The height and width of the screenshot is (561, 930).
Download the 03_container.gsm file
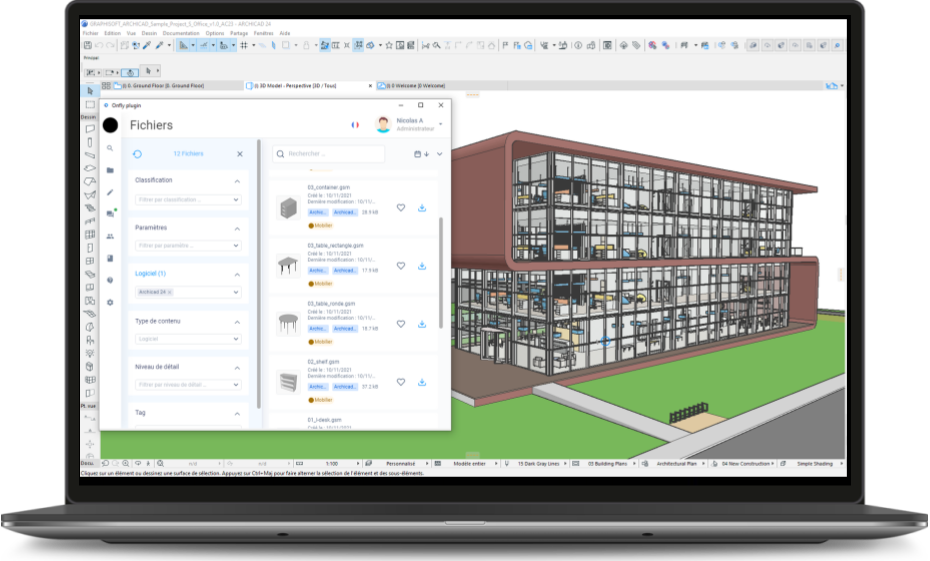(421, 208)
